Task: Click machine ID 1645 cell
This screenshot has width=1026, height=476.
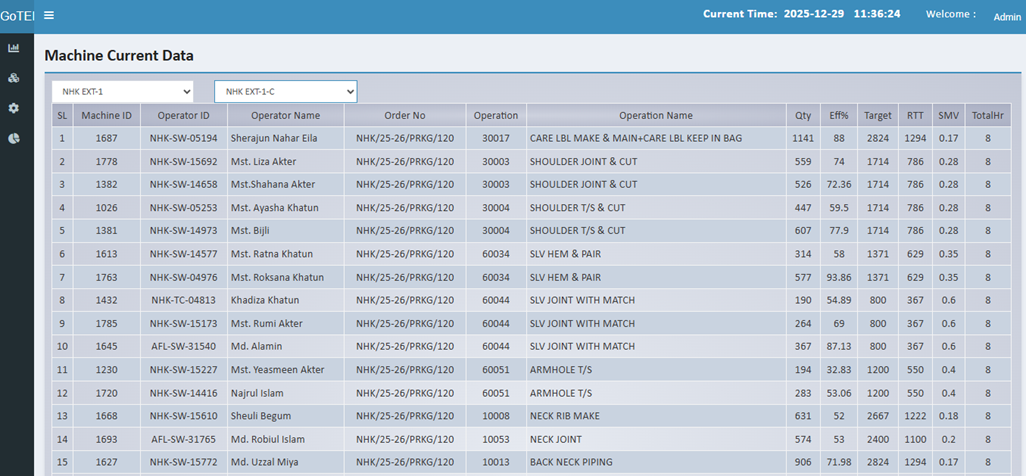Action: coord(106,347)
